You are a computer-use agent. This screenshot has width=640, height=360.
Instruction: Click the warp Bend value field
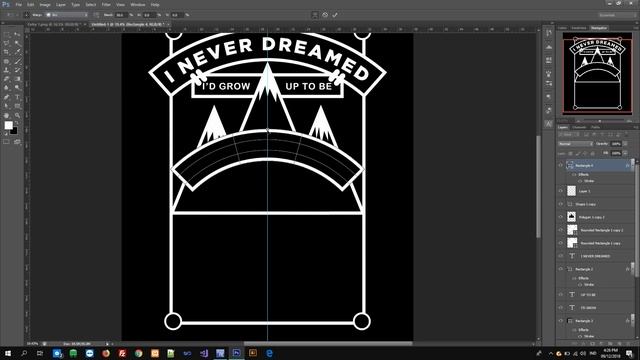(x=120, y=15)
